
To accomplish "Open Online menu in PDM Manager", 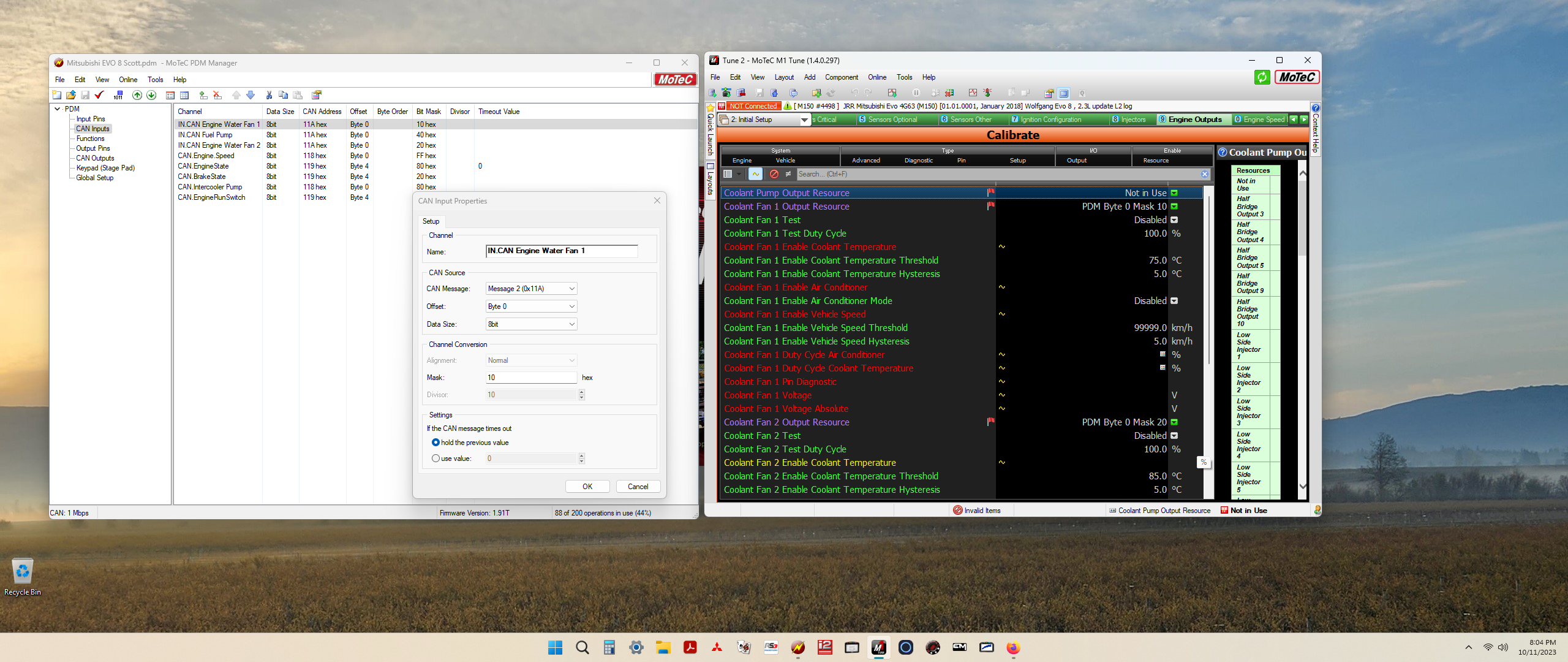I will pyautogui.click(x=128, y=80).
